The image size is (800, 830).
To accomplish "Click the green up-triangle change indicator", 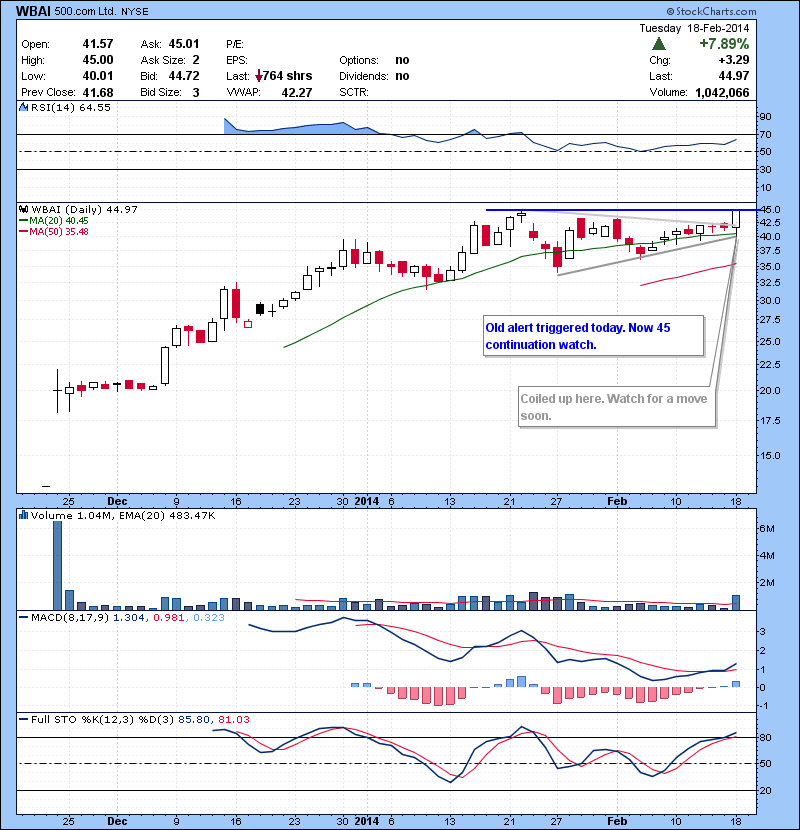I will [659, 43].
